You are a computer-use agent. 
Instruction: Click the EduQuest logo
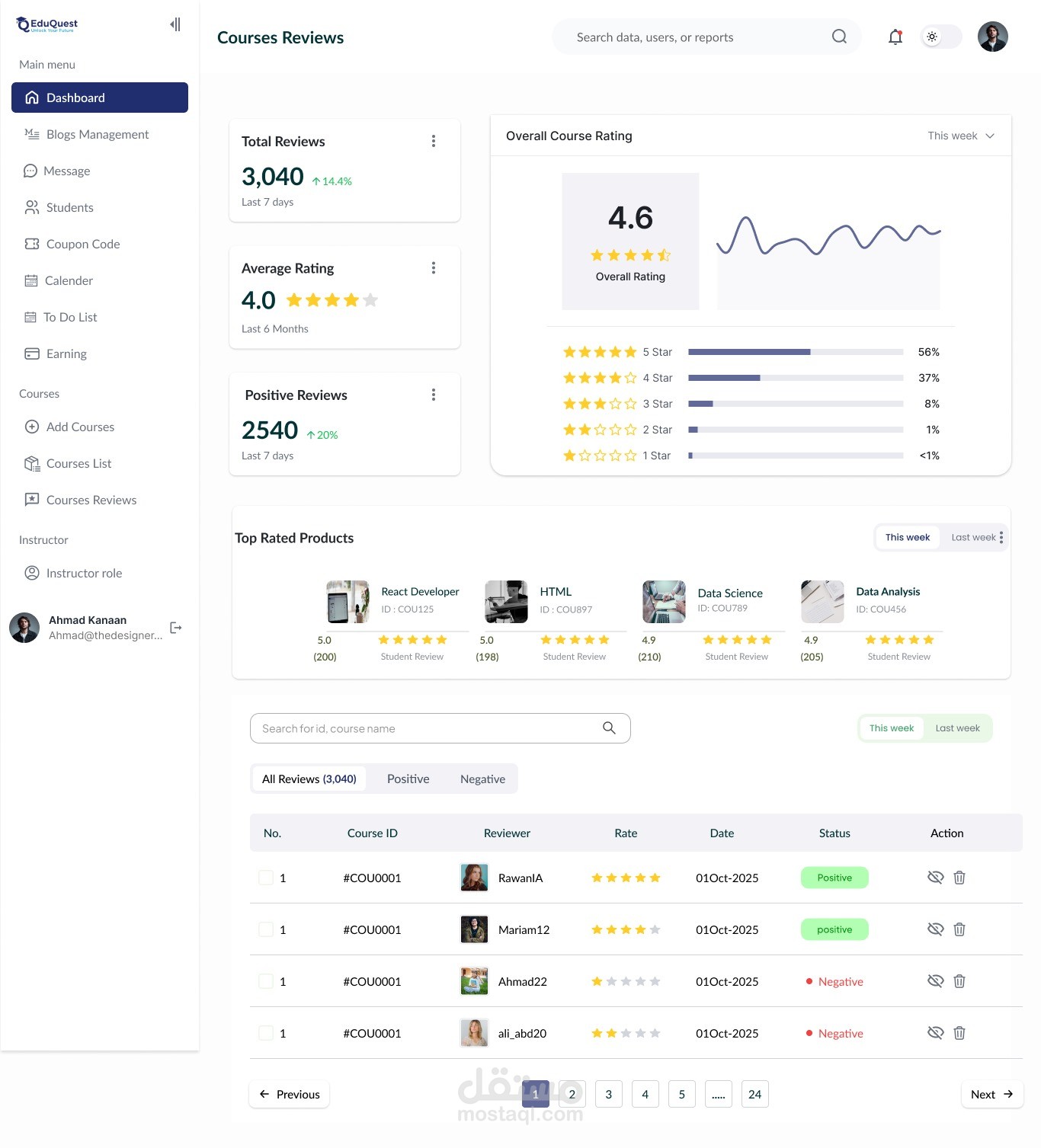(x=47, y=25)
